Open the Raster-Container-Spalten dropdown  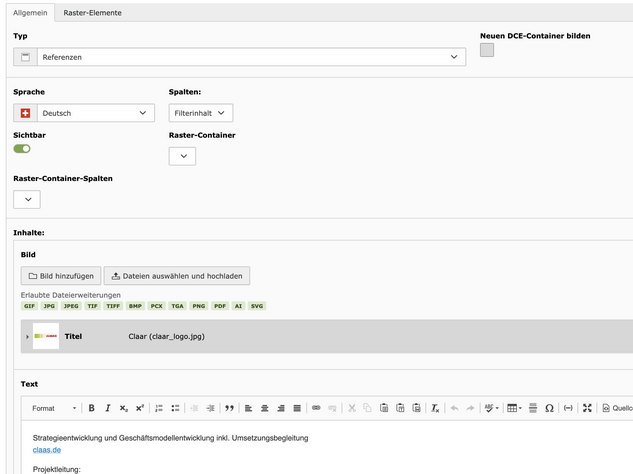pos(27,199)
